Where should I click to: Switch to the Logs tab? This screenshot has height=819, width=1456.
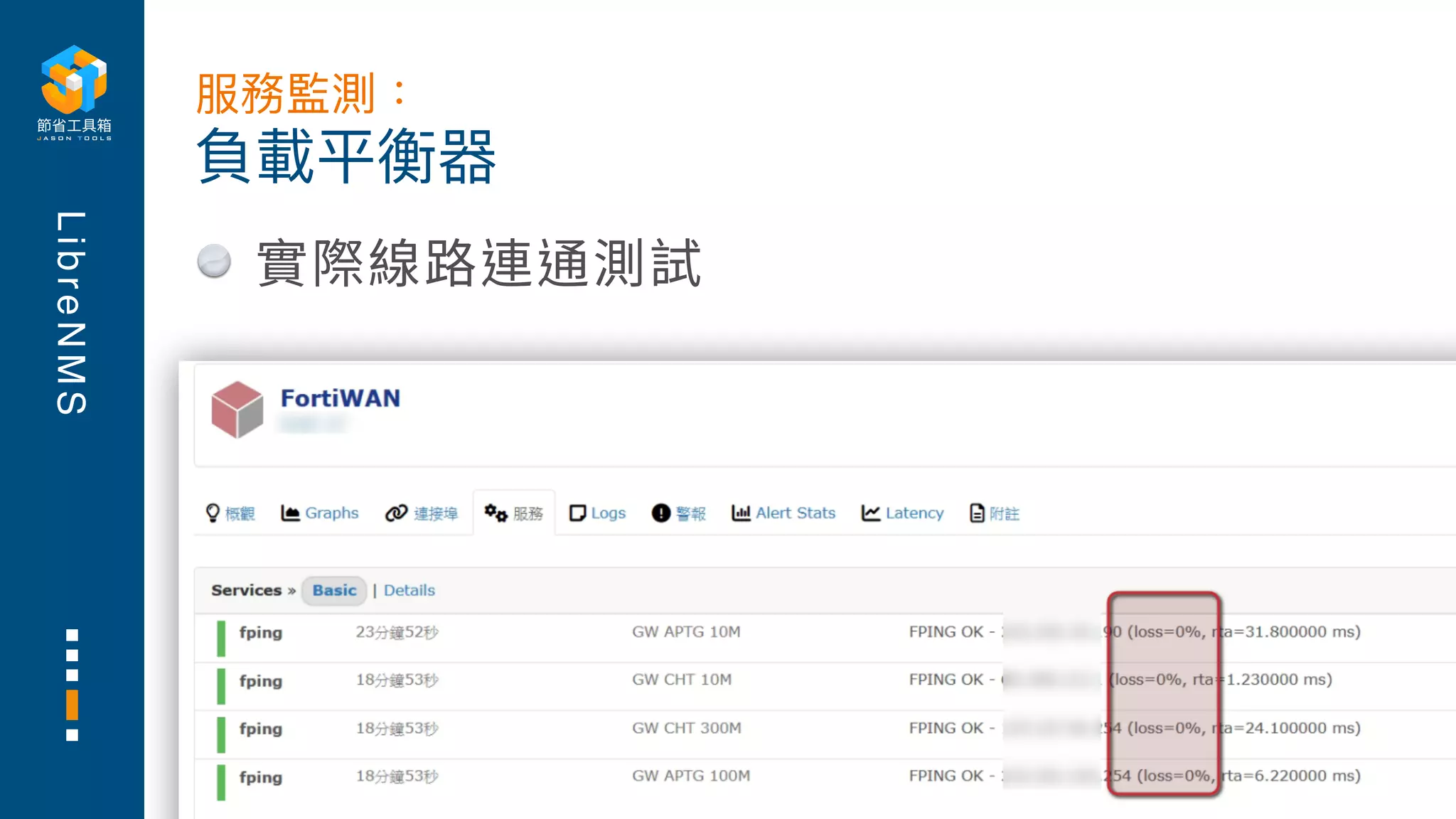click(609, 513)
